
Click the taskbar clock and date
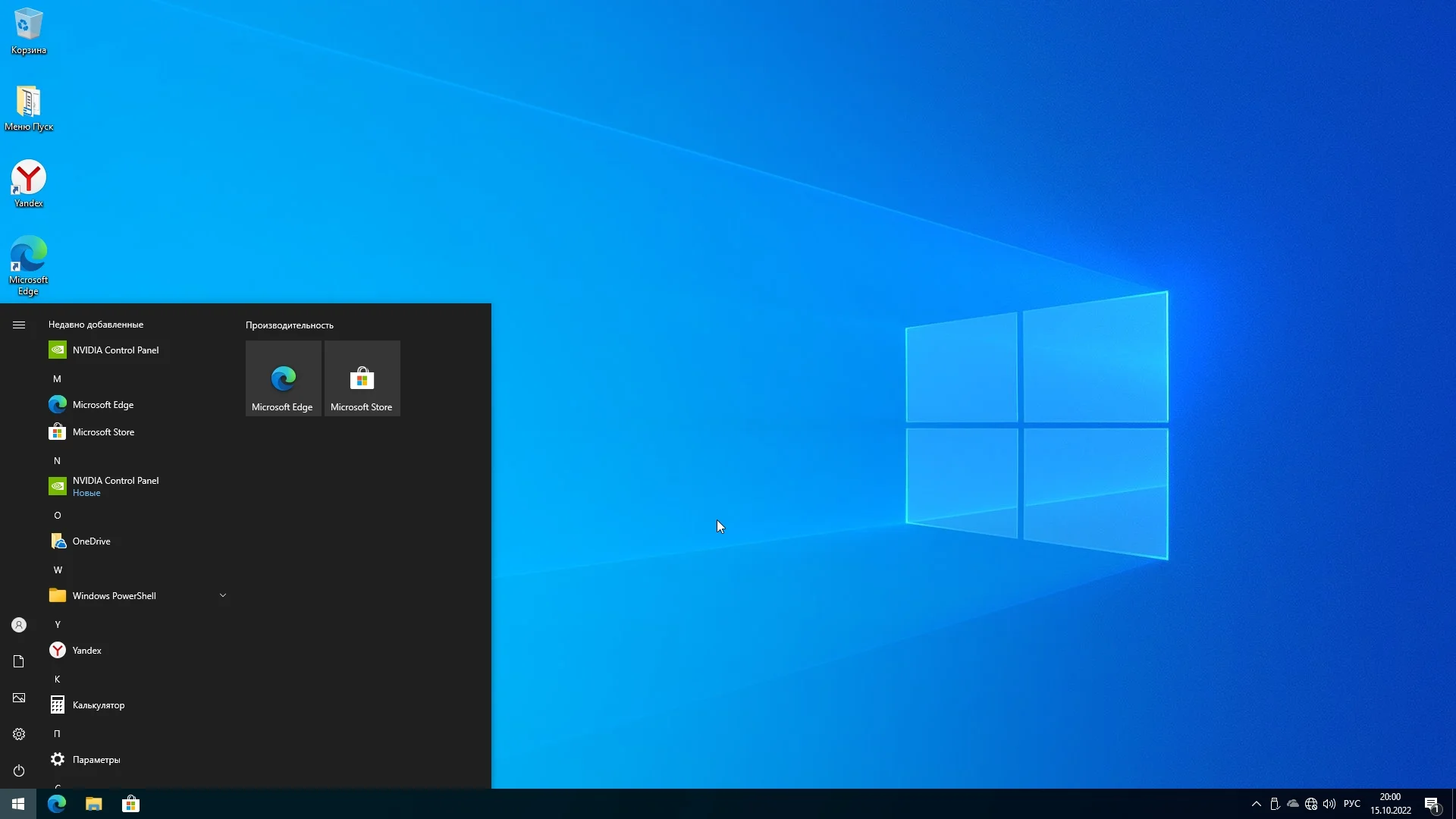pyautogui.click(x=1390, y=804)
